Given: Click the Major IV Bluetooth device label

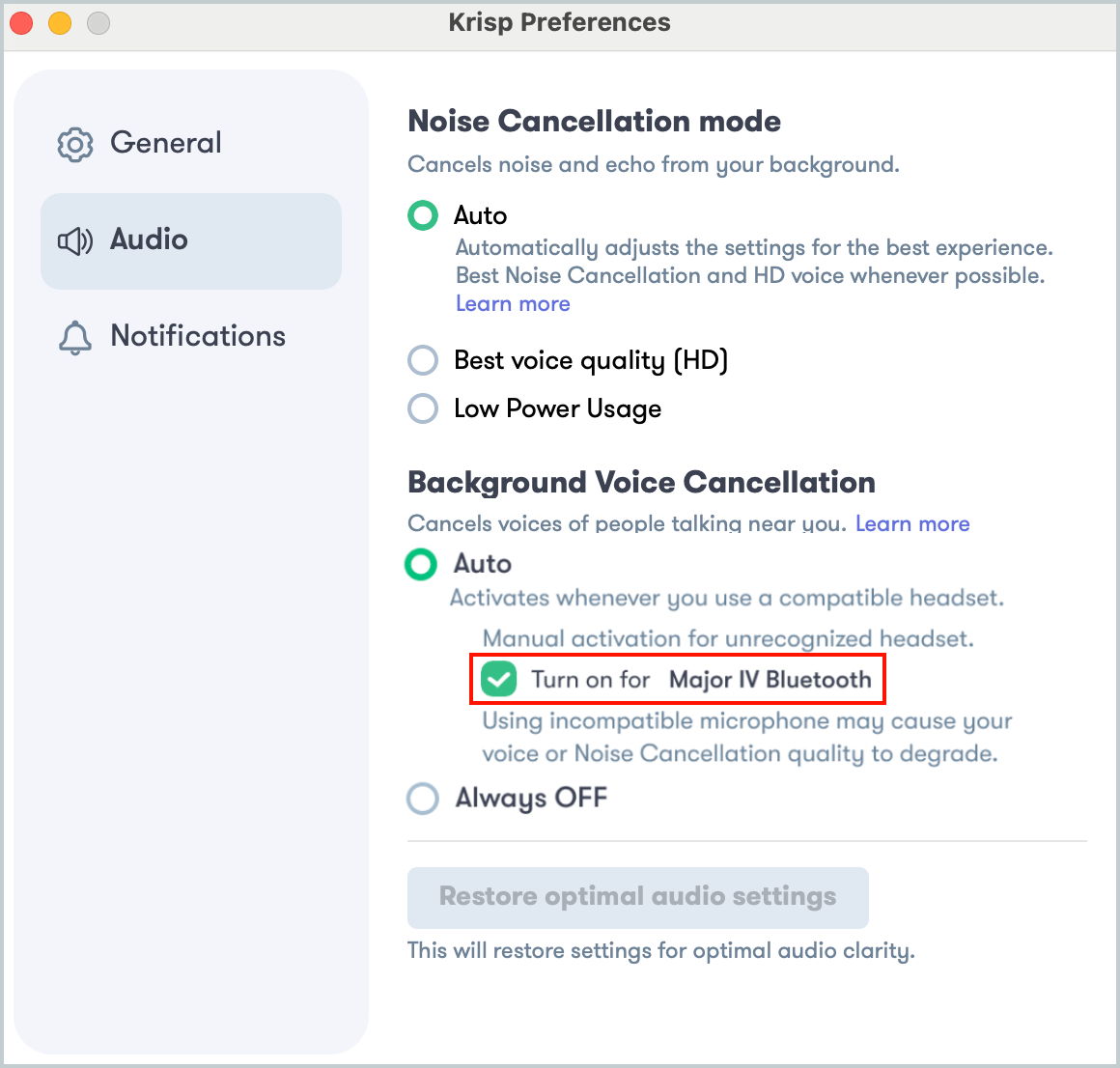Looking at the screenshot, I should coord(770,680).
